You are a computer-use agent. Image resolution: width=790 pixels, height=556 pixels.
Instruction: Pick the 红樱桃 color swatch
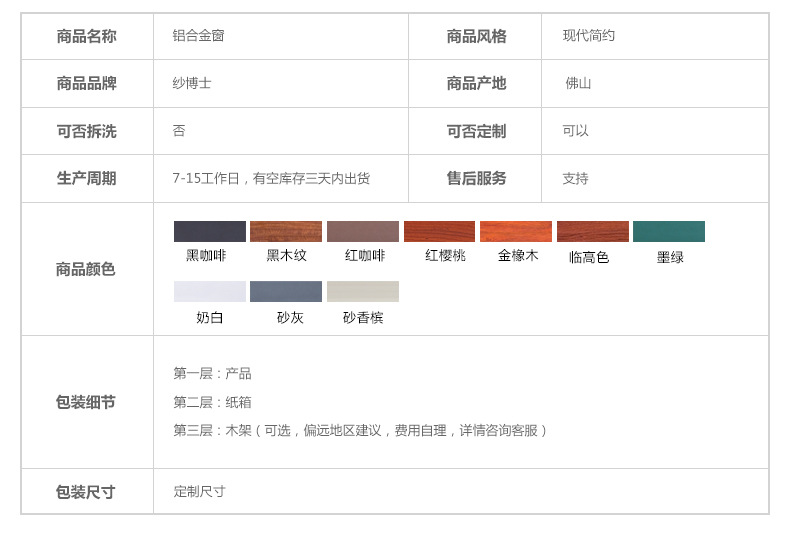439,231
